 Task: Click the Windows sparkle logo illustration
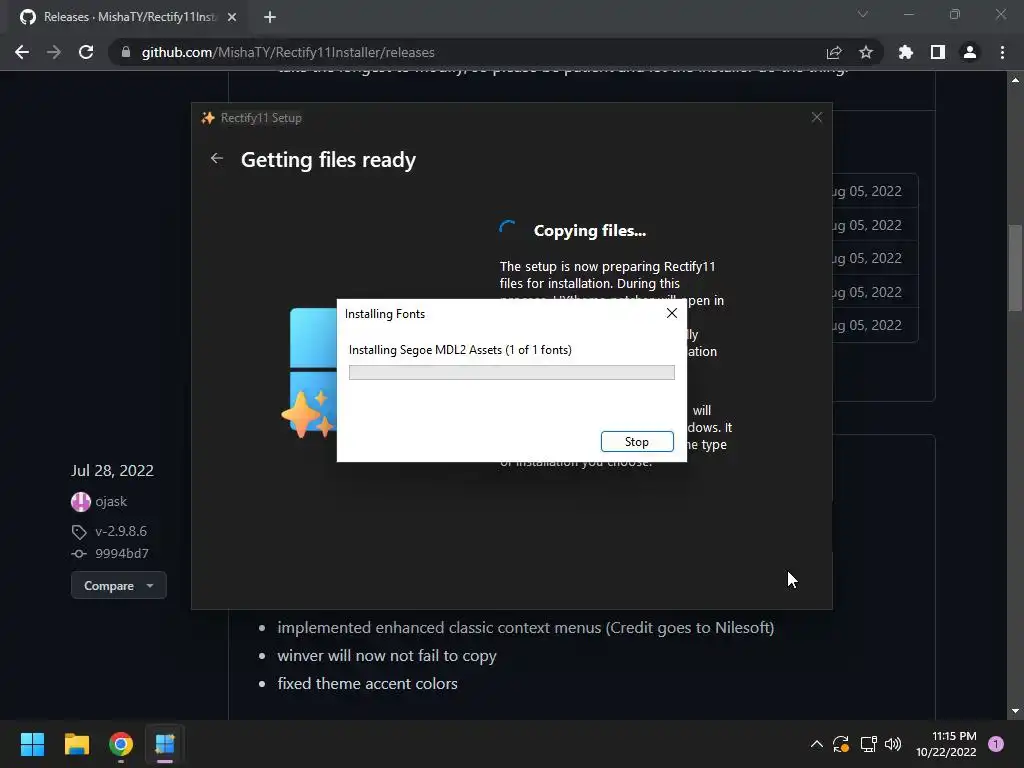tap(310, 373)
